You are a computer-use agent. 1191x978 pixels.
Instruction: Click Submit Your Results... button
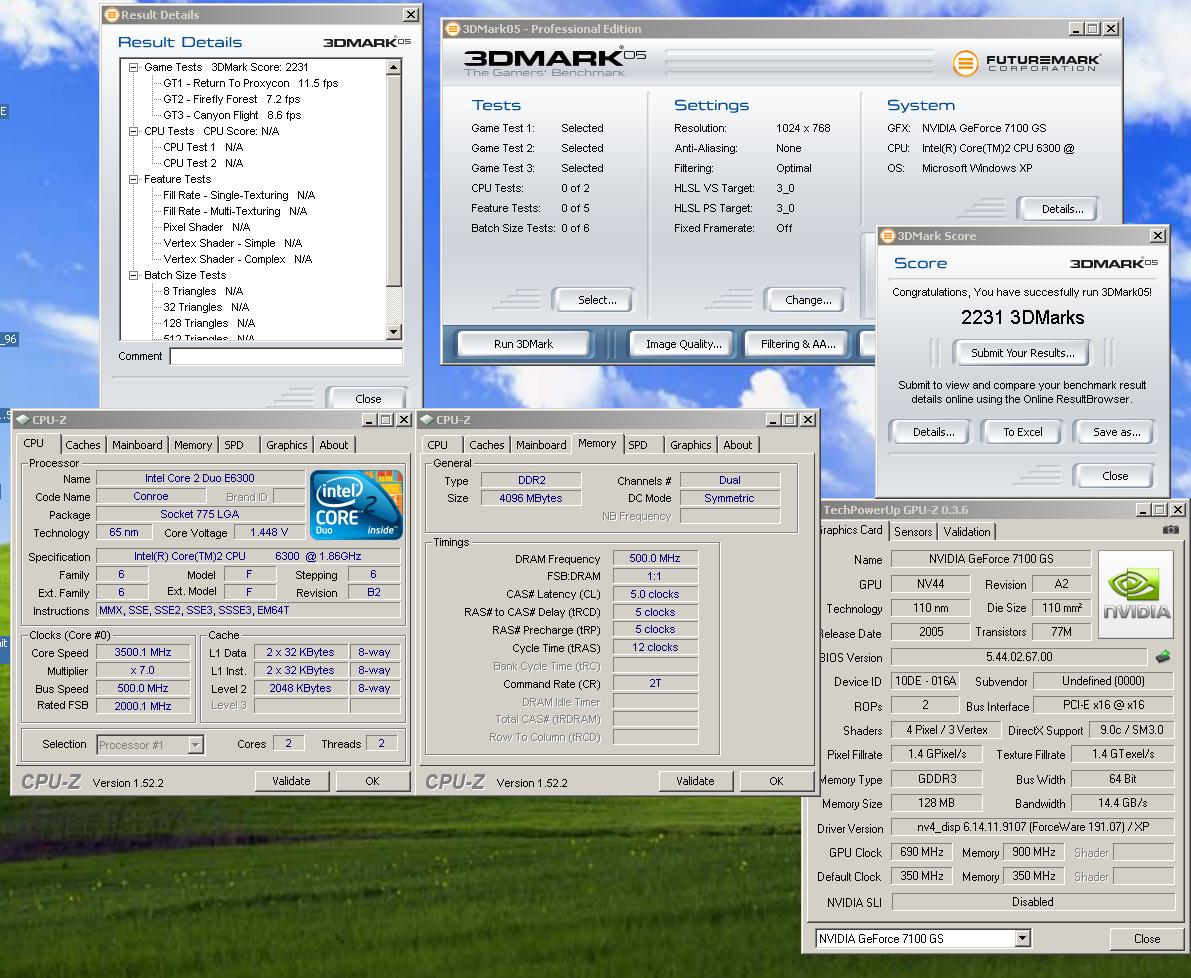tap(1022, 353)
